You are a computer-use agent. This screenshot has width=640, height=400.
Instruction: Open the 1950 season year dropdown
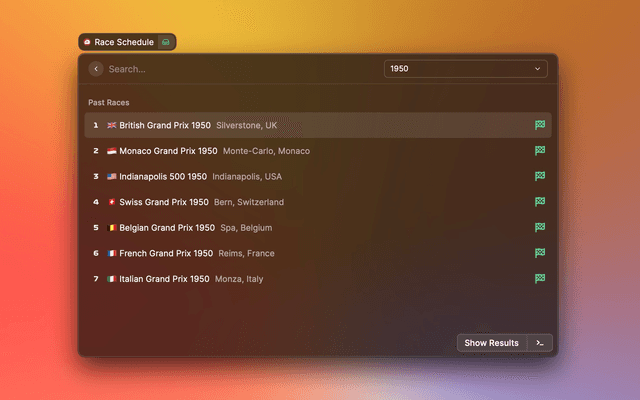[465, 69]
